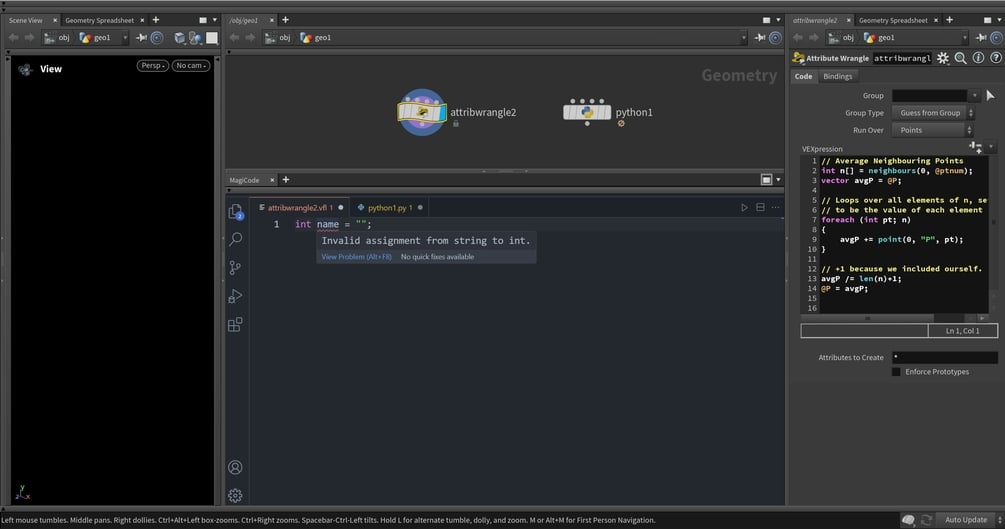Go forward in Scene View path bar
This screenshot has width=1005, height=529.
29,38
